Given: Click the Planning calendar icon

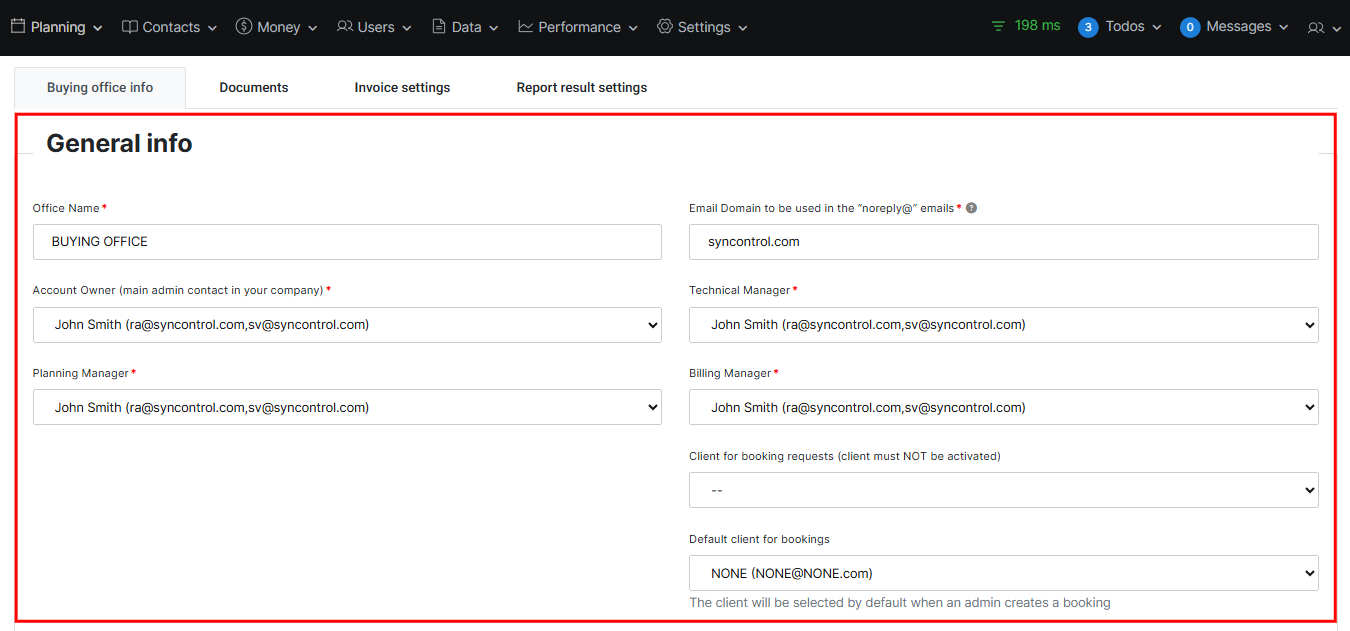Looking at the screenshot, I should click(x=18, y=27).
